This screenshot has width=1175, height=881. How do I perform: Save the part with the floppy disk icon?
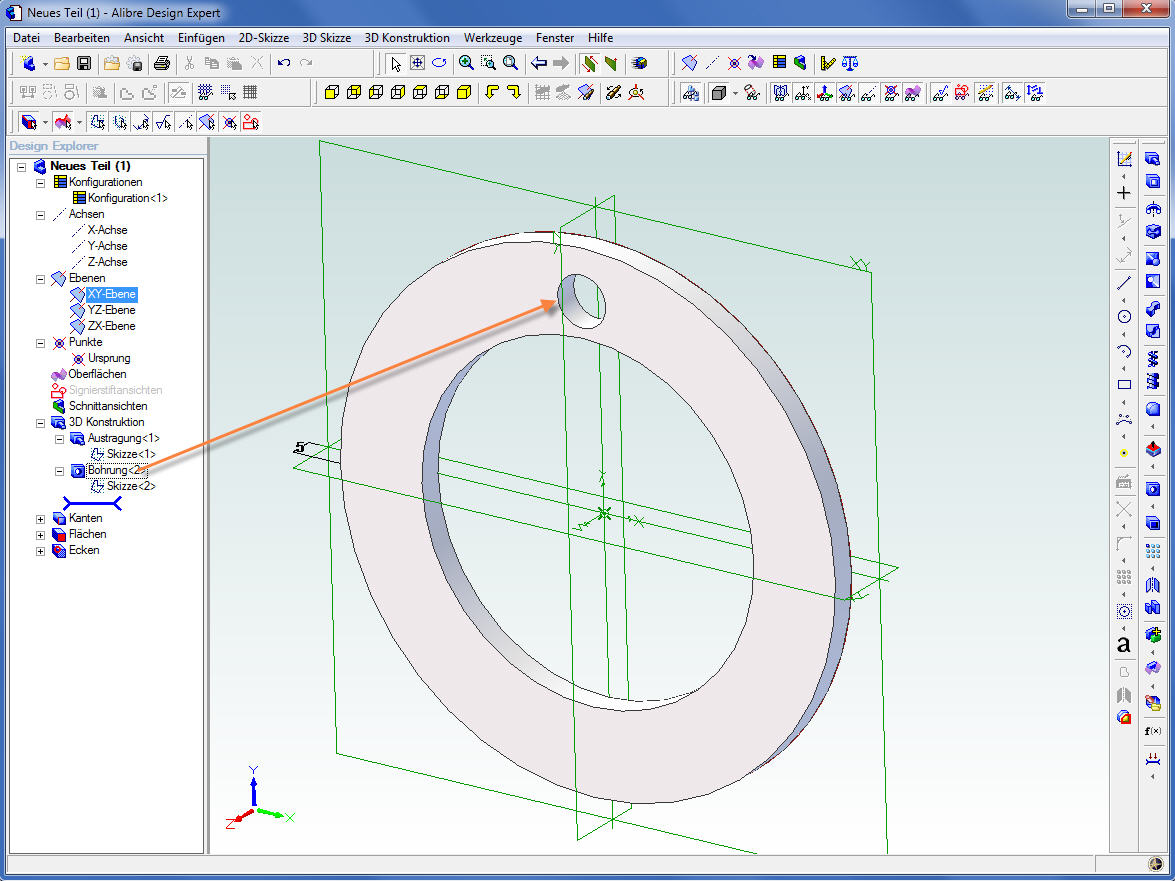click(84, 63)
